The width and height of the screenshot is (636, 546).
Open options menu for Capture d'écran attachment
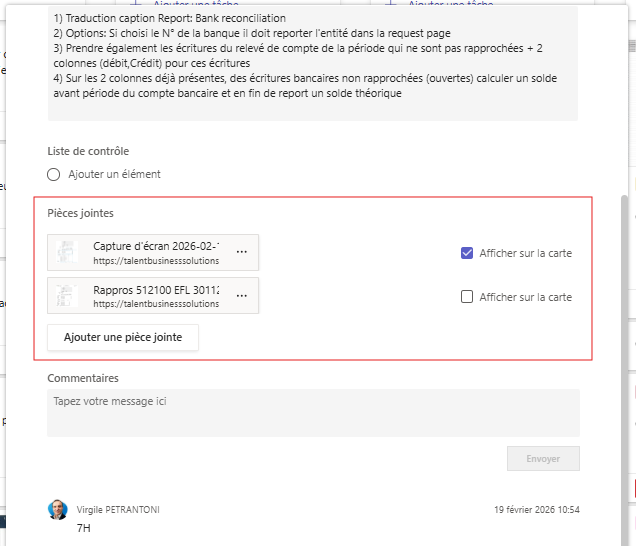point(241,252)
